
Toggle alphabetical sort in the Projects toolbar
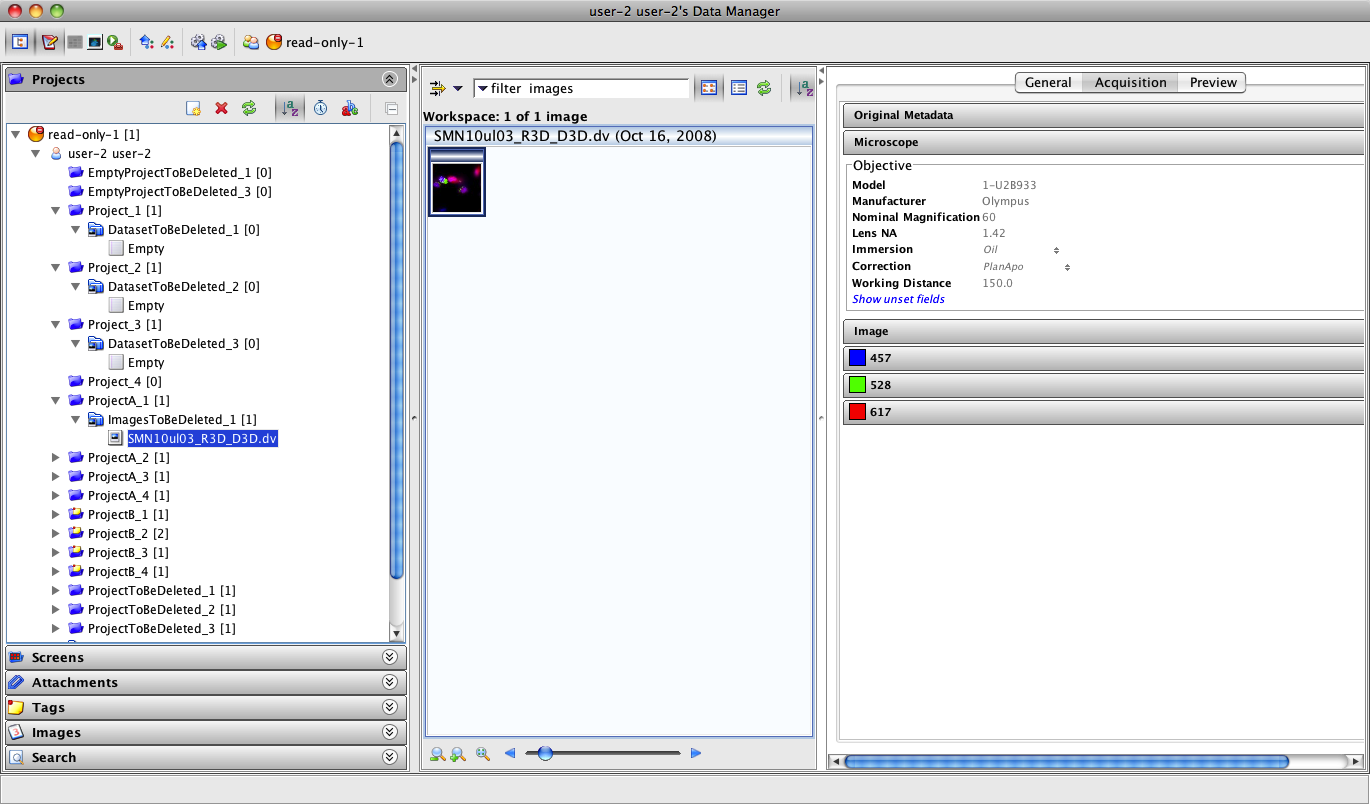tap(289, 108)
